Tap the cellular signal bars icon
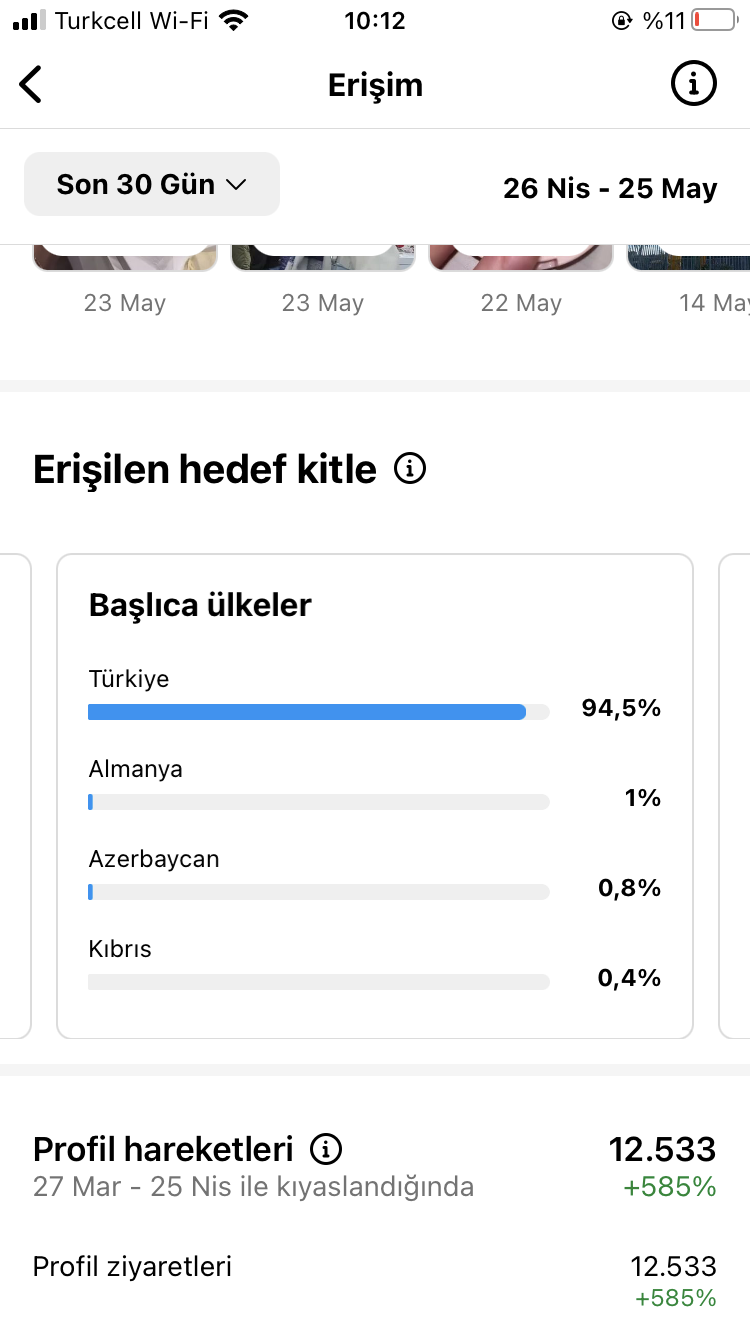This screenshot has width=750, height=1334. [x=29, y=20]
